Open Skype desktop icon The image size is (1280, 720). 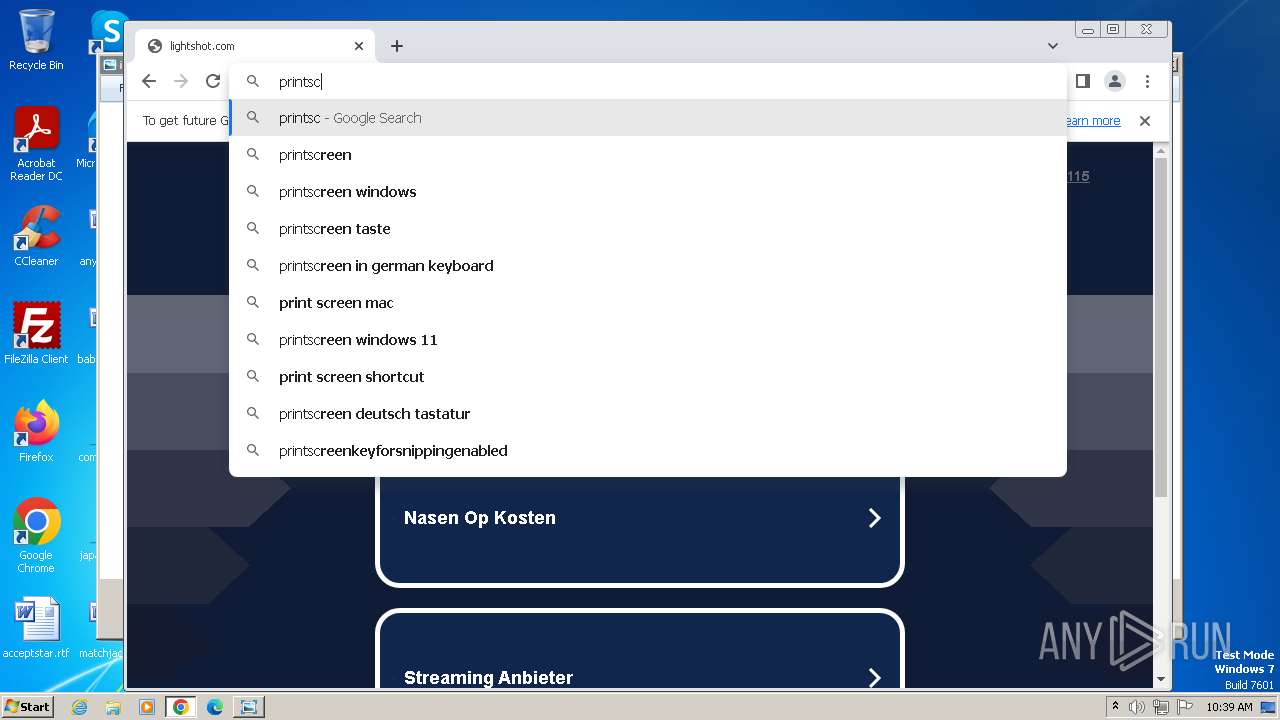108,30
